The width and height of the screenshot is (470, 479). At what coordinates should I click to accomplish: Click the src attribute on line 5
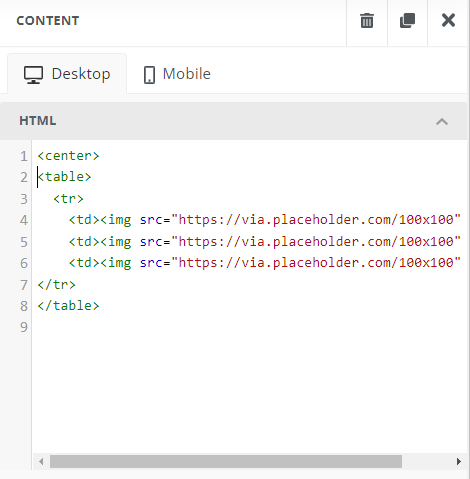[x=151, y=242]
